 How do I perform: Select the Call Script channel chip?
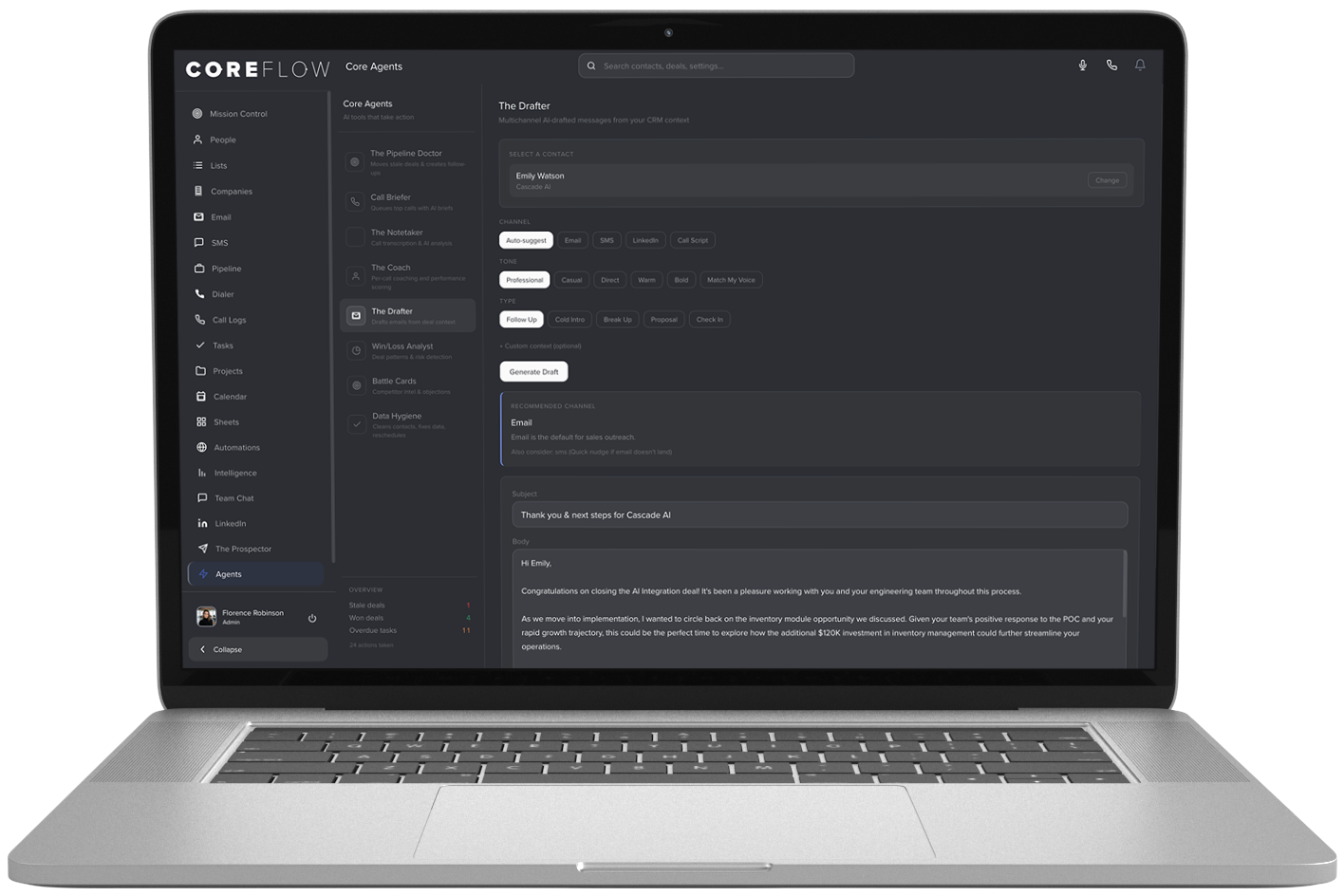pos(693,240)
